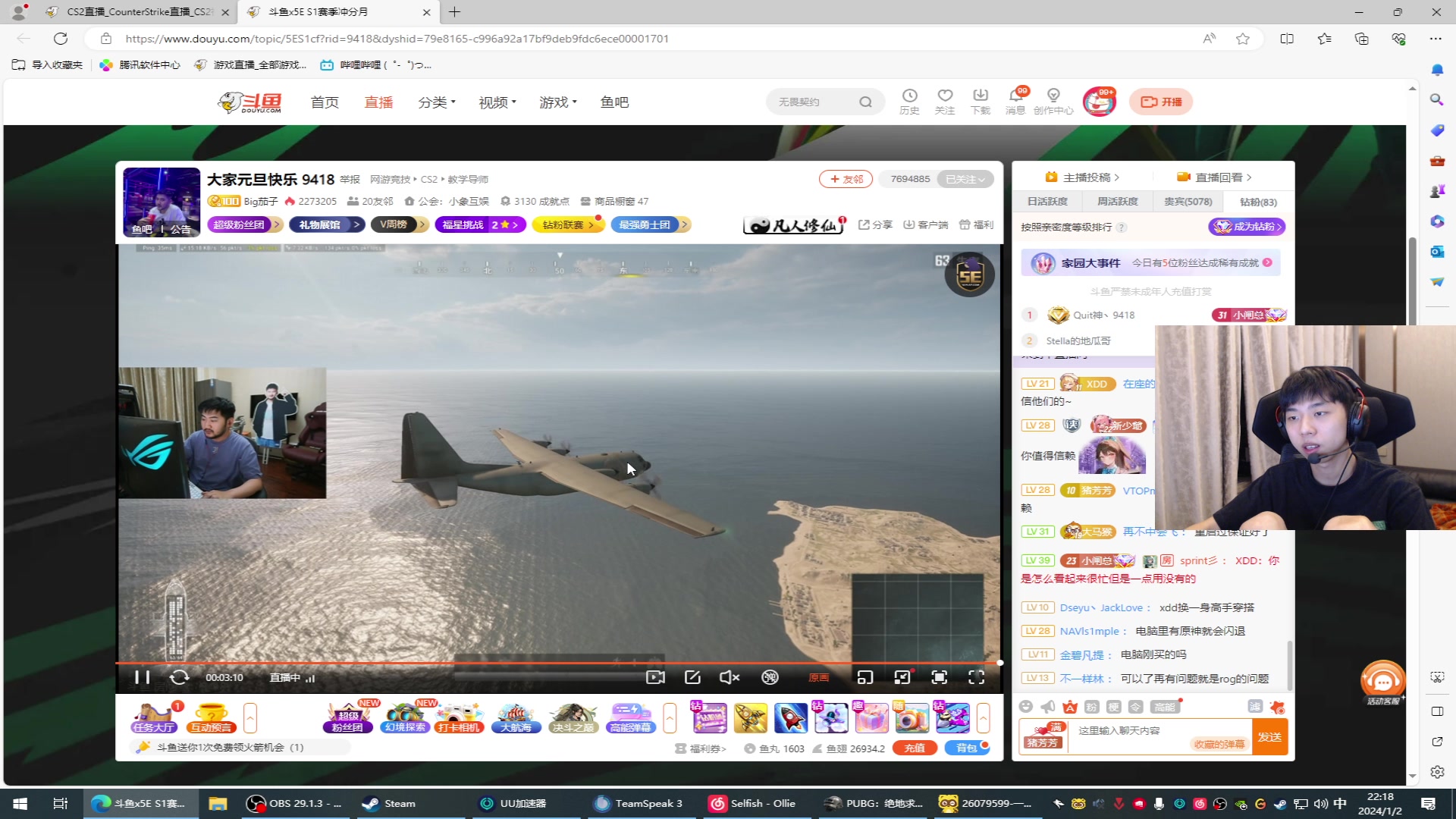
Task: Expand the 视频 video dropdown
Action: pos(497,102)
